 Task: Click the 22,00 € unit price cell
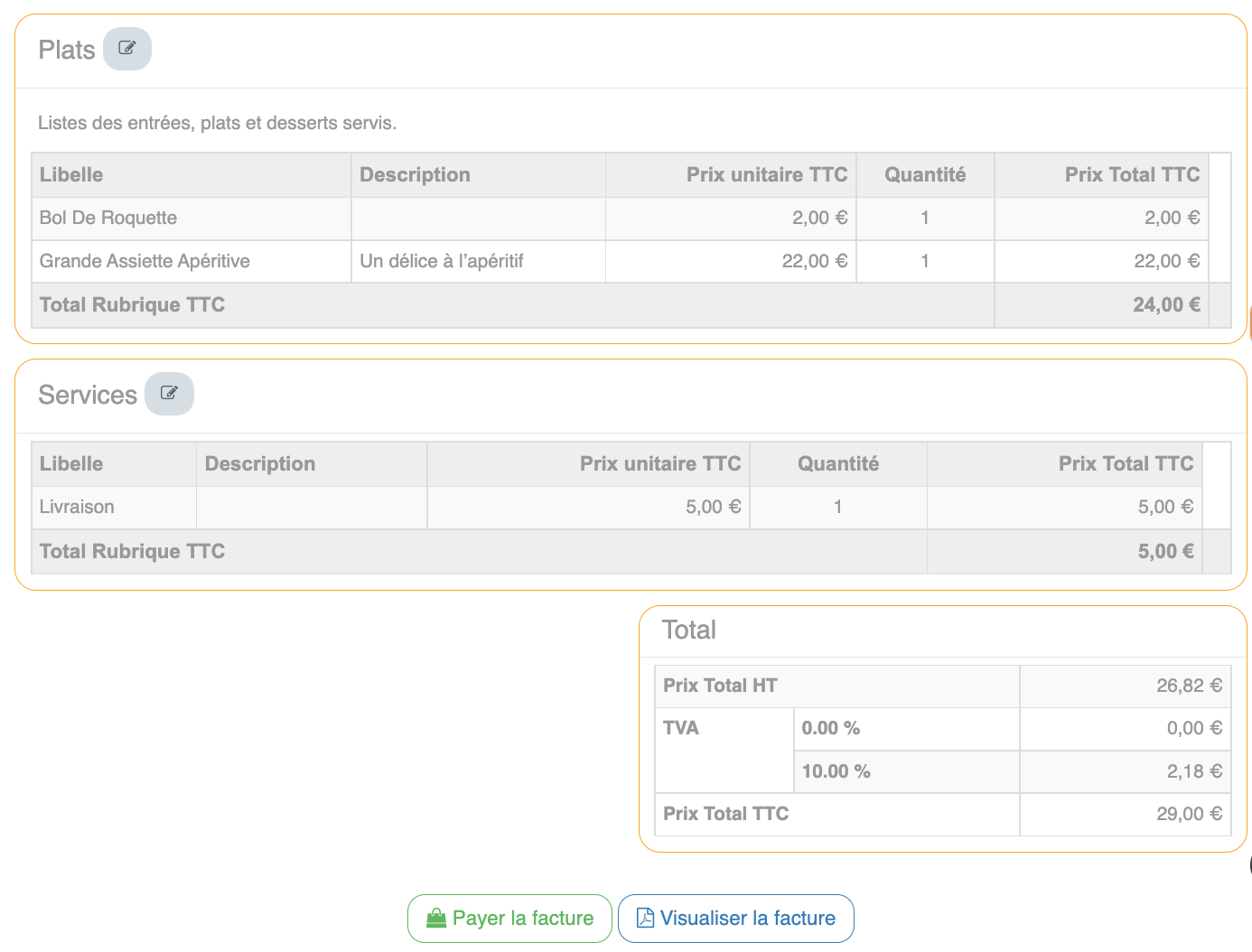point(814,261)
